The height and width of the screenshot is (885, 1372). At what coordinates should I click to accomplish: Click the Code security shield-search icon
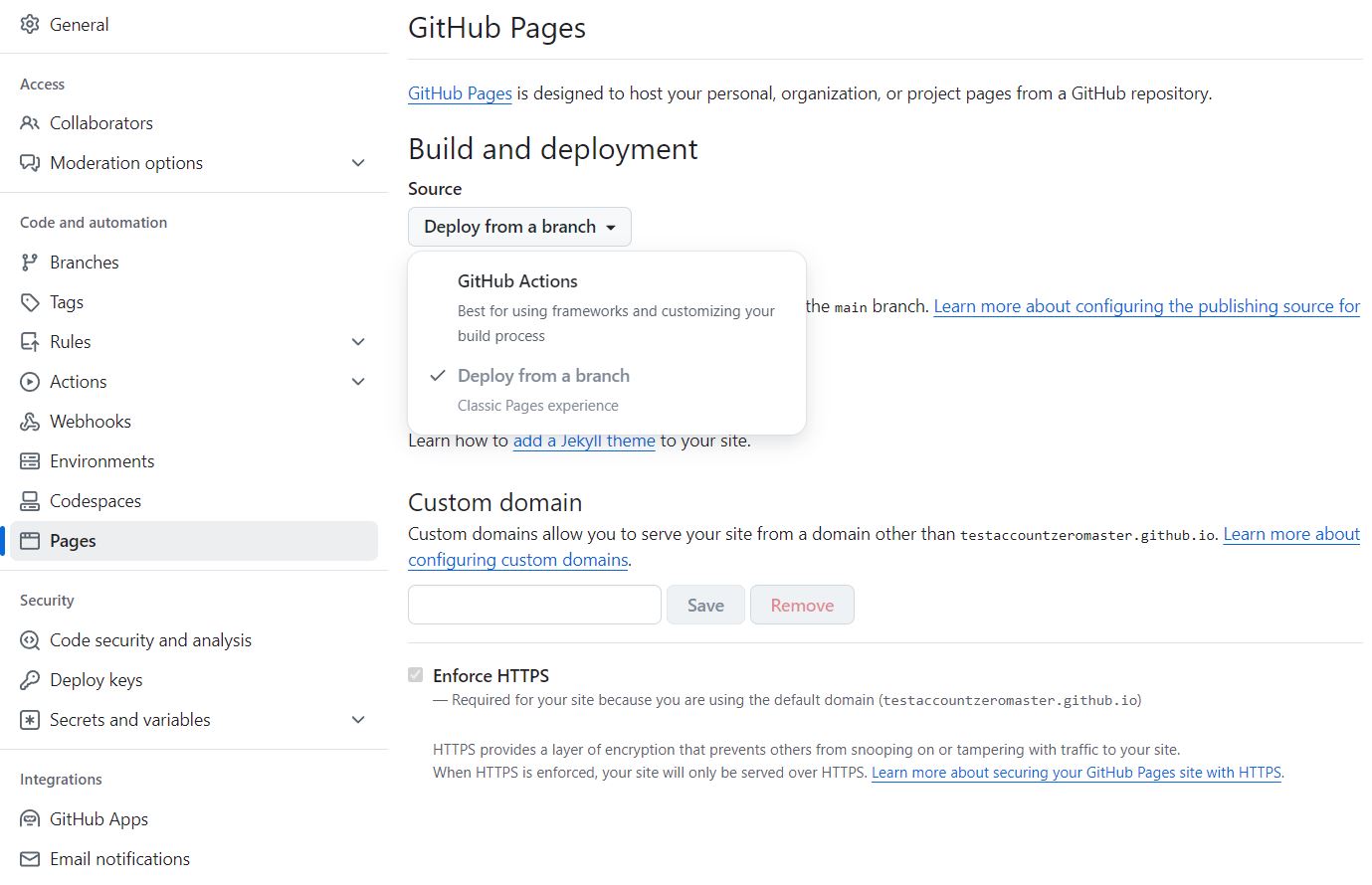(30, 640)
